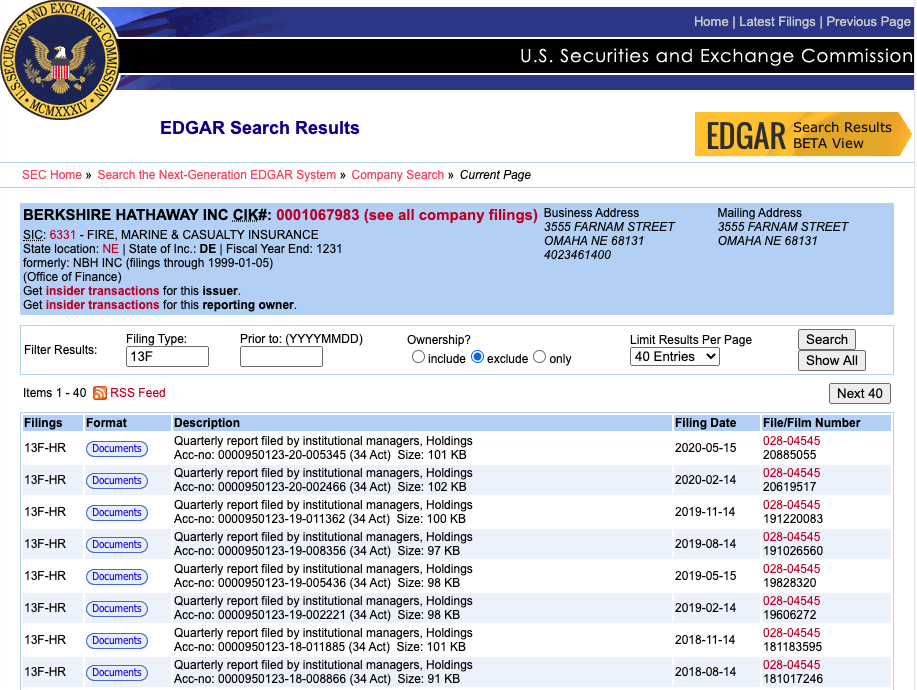Open file number 028-04545 above film 20619517
Screen dimensions: 917x690
791,473
